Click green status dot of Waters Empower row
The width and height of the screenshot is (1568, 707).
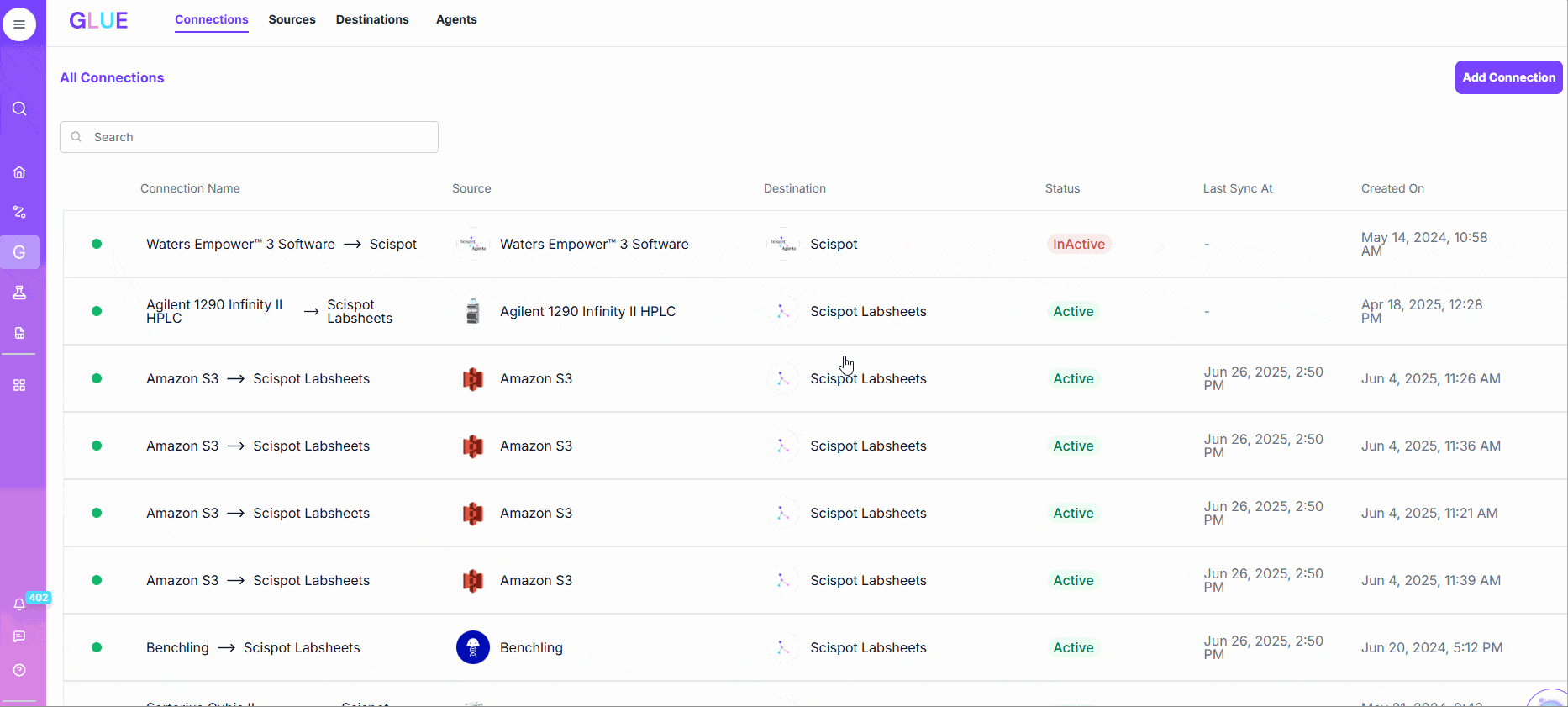coord(97,244)
